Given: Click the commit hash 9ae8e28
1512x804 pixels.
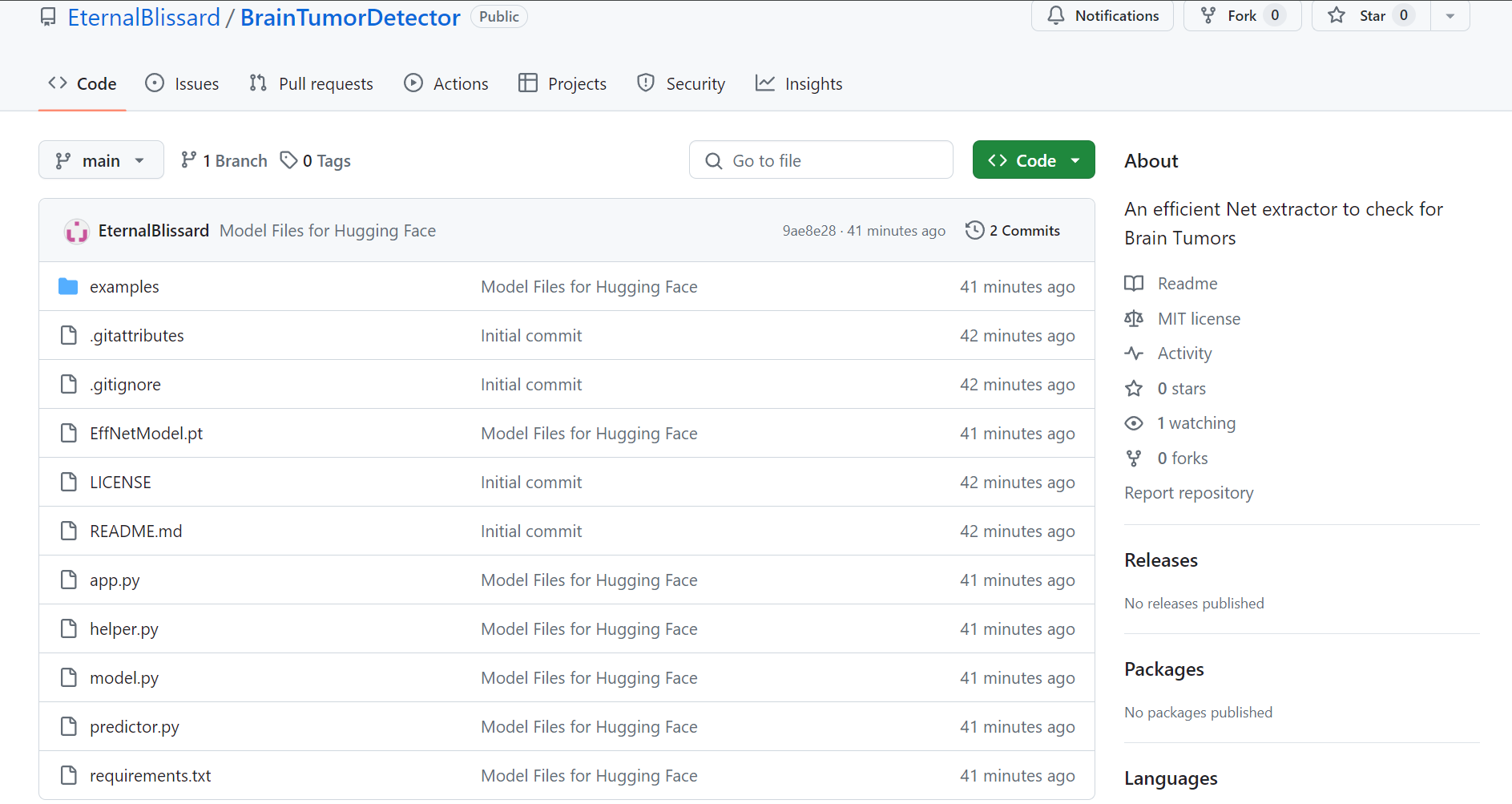Looking at the screenshot, I should pyautogui.click(x=808, y=231).
